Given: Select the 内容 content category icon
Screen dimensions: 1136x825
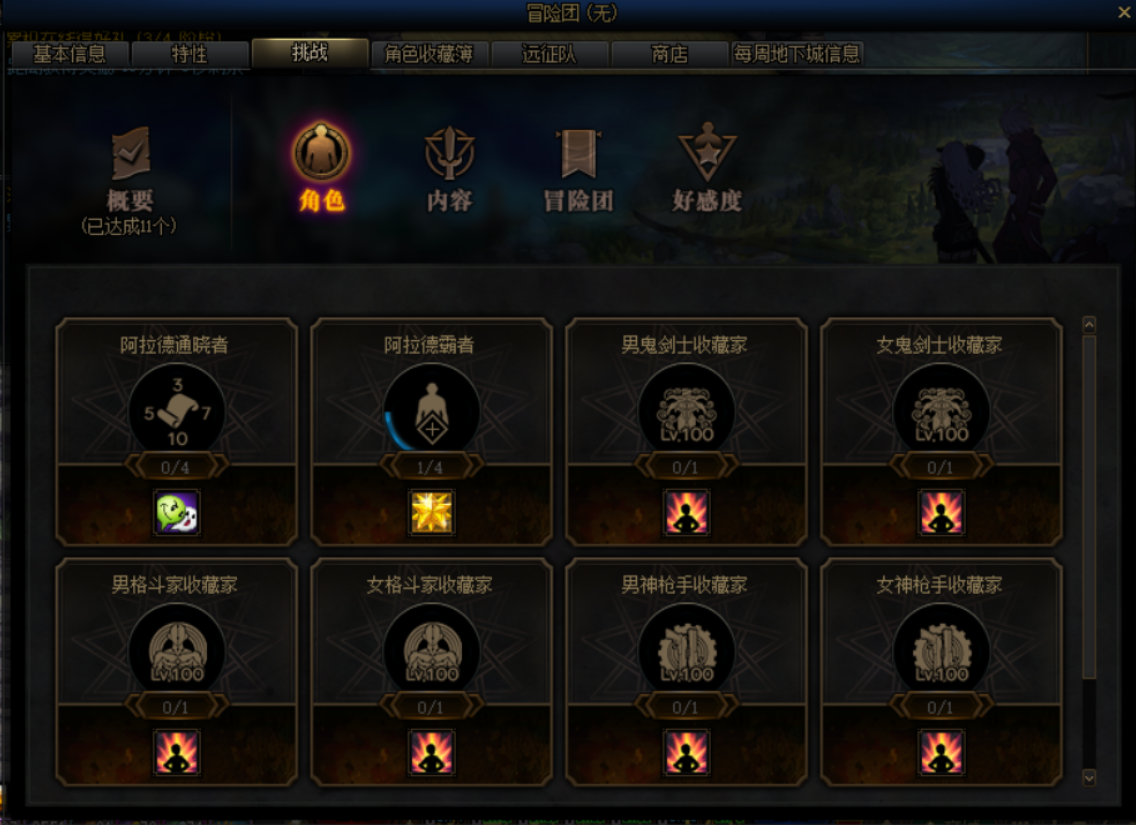Looking at the screenshot, I should tap(449, 153).
